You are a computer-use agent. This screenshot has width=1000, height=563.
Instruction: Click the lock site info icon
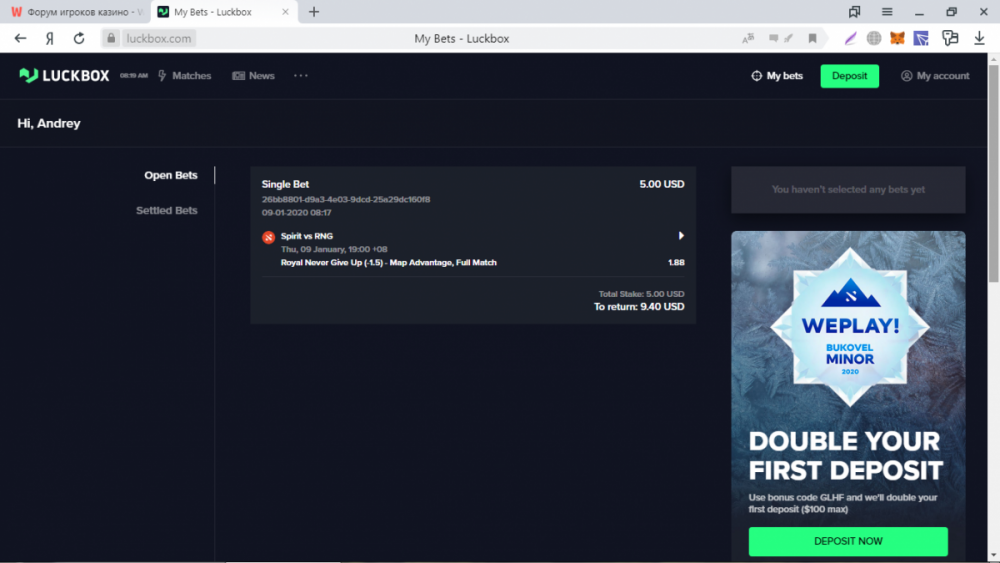click(x=111, y=38)
